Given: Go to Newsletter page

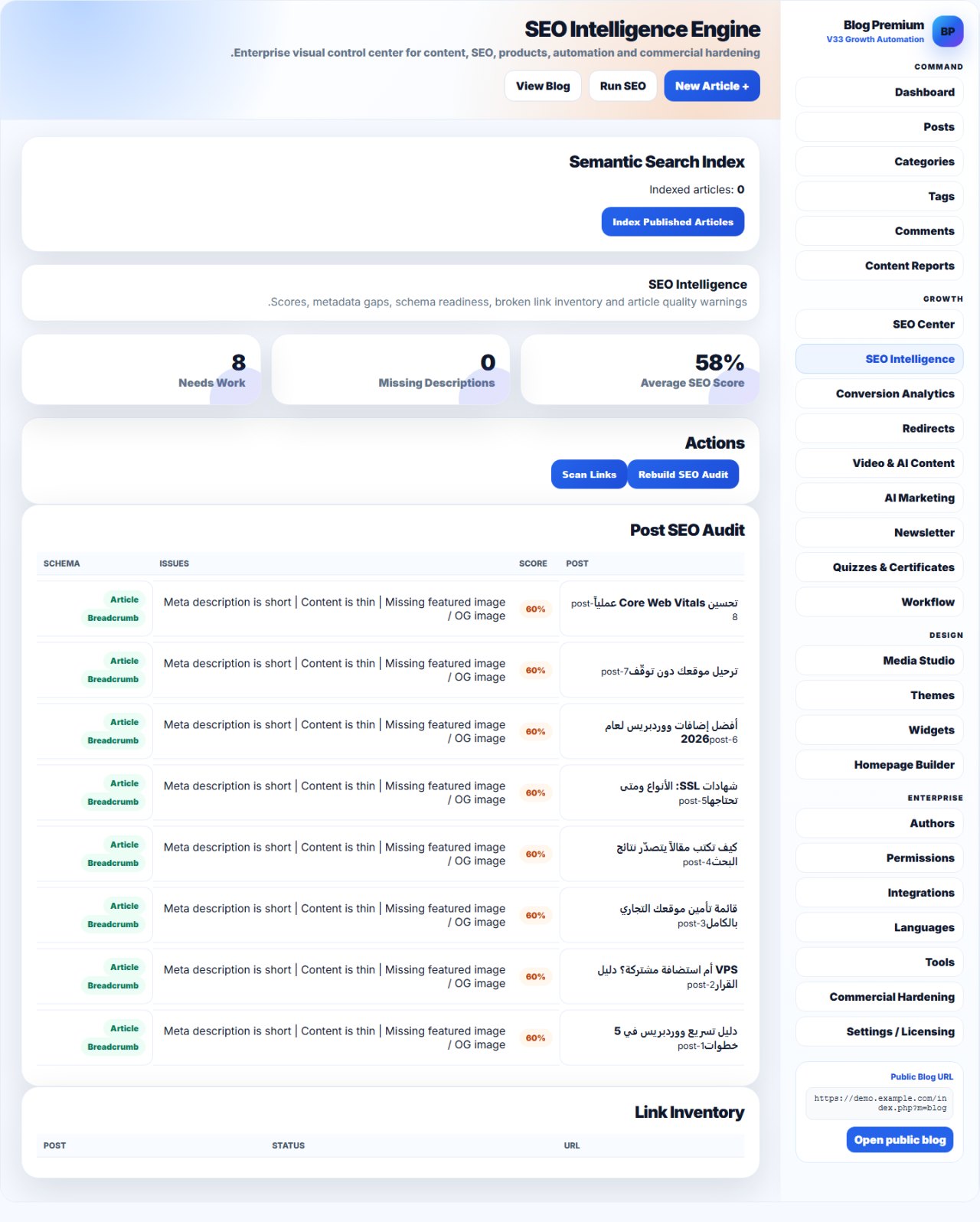Looking at the screenshot, I should pyautogui.click(x=879, y=533).
